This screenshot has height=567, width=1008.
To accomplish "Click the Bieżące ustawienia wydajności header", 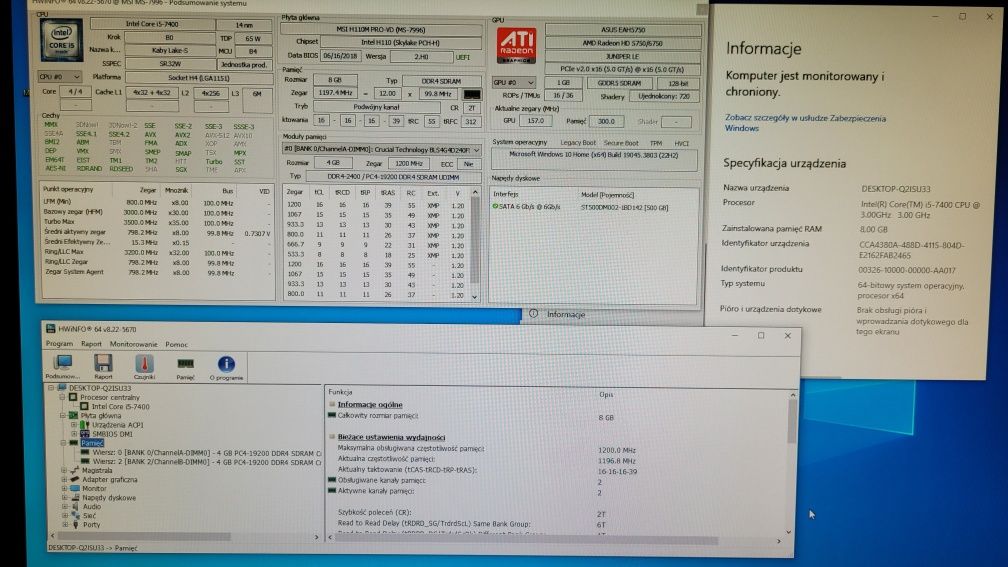I will pyautogui.click(x=391, y=437).
